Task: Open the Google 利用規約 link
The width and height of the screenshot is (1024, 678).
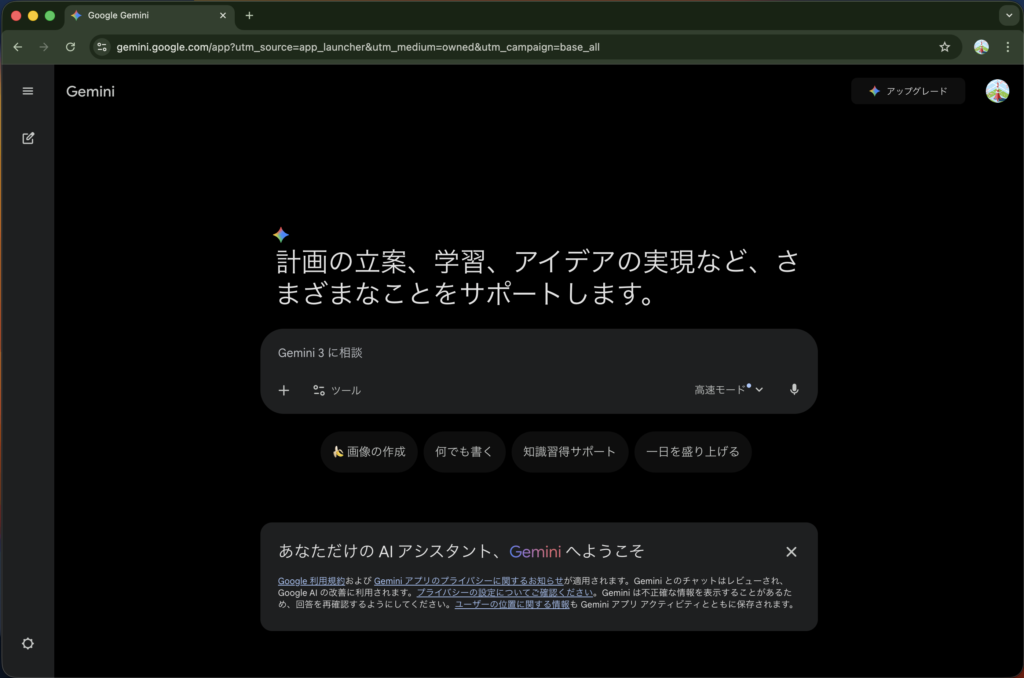Action: pos(311,581)
